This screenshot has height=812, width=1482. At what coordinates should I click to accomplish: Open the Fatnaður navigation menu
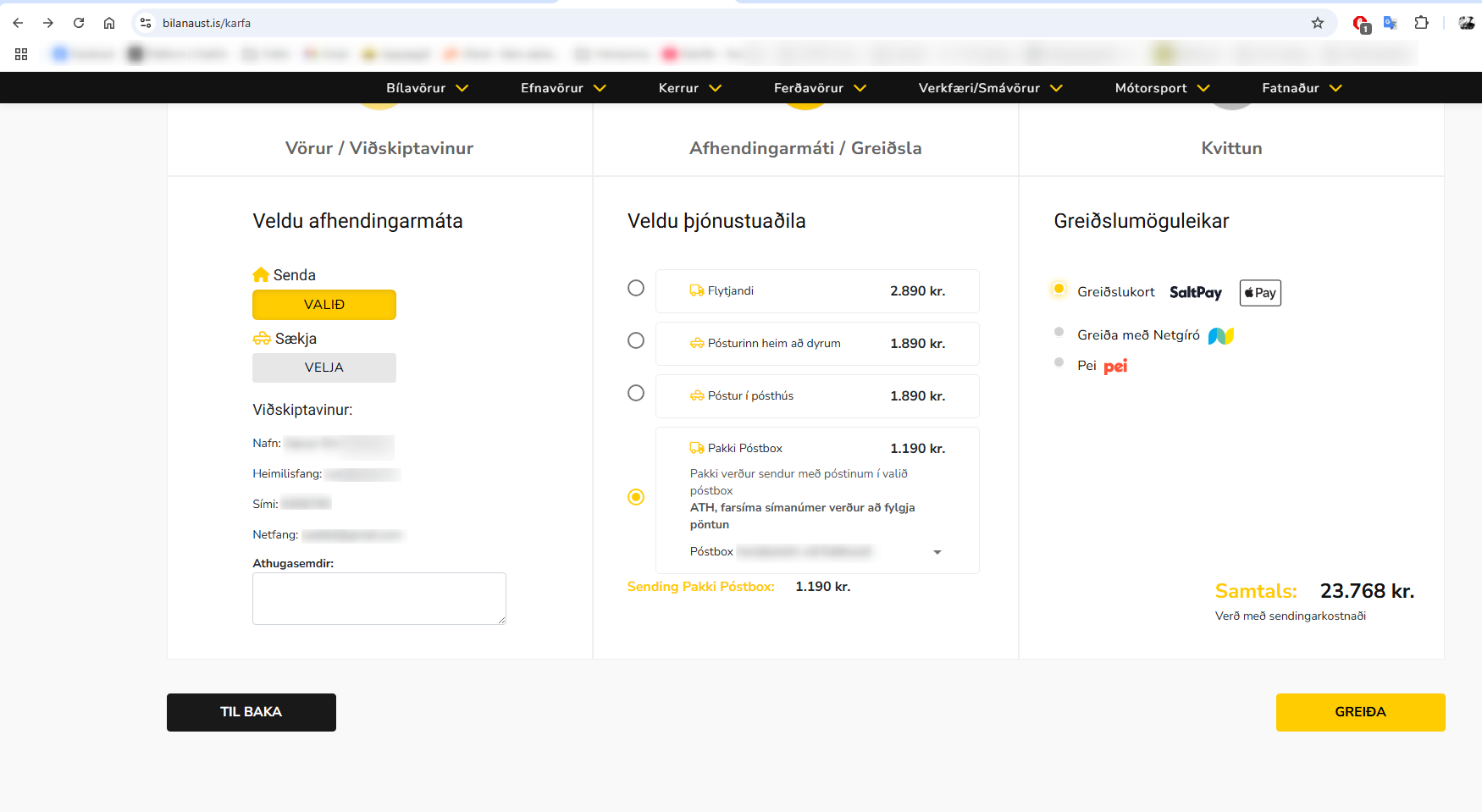1302,88
